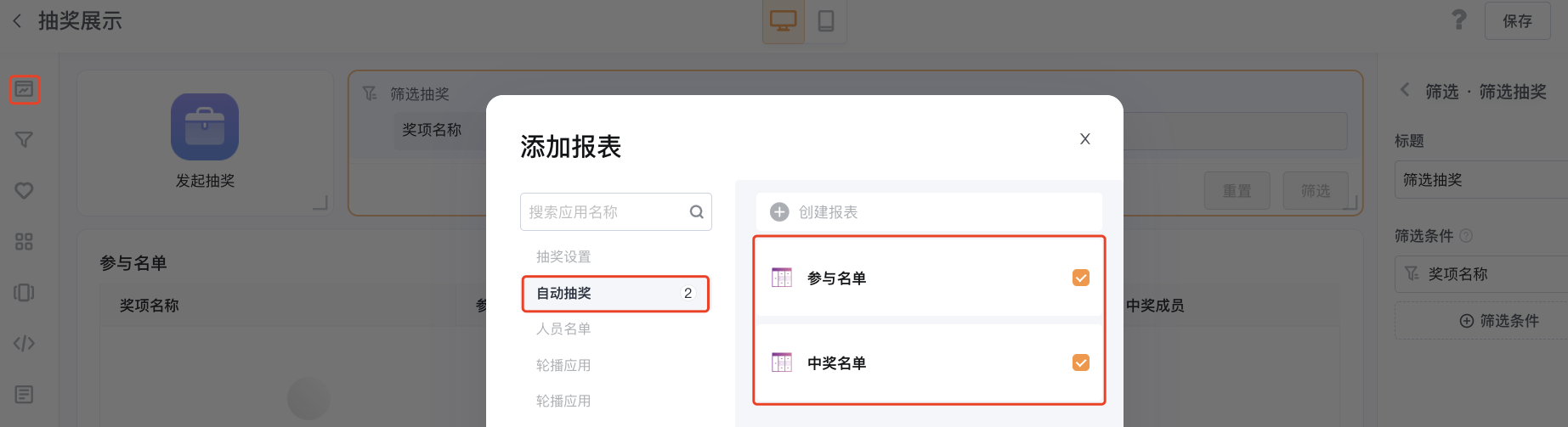
Task: Open the filter funnel sidebar icon
Action: 24,140
